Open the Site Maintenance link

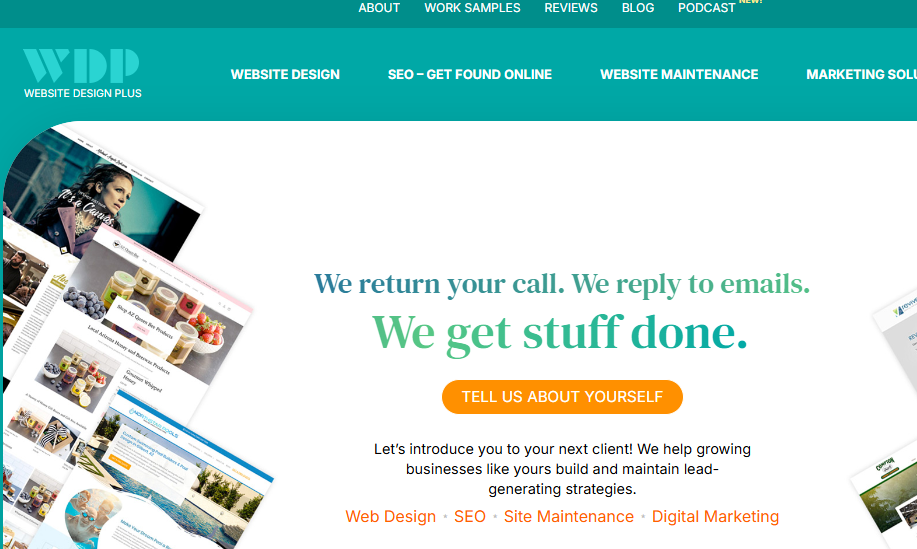(568, 516)
